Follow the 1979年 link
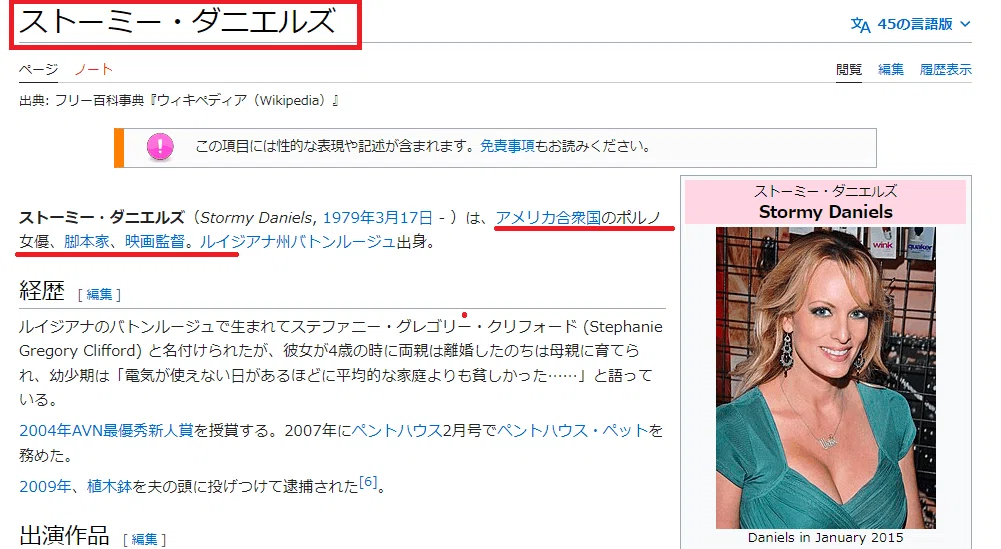The width and height of the screenshot is (1001, 549). click(349, 218)
